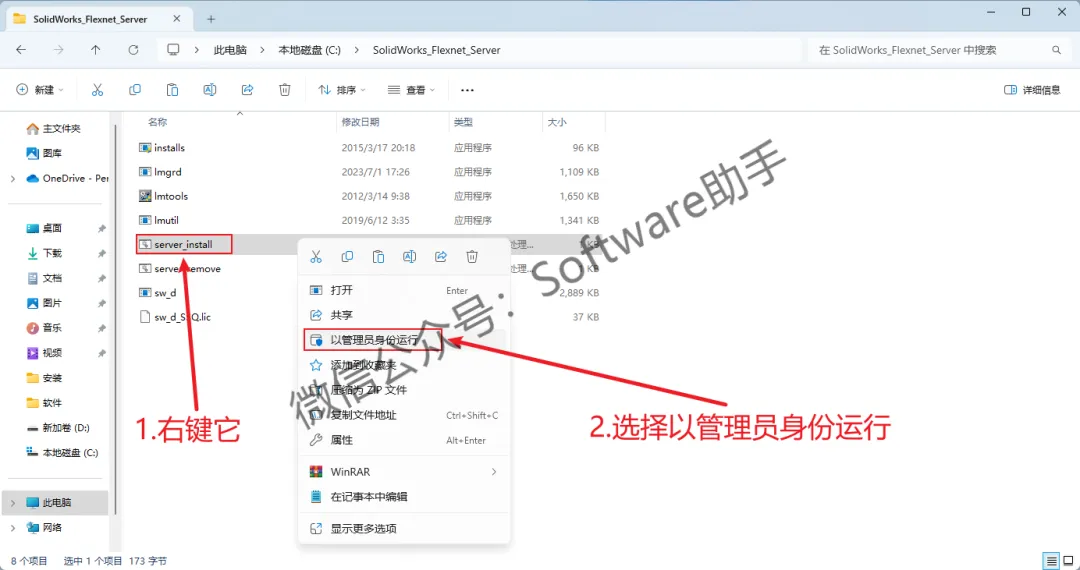
Task: Click Cut icon in context menu
Action: (x=316, y=257)
